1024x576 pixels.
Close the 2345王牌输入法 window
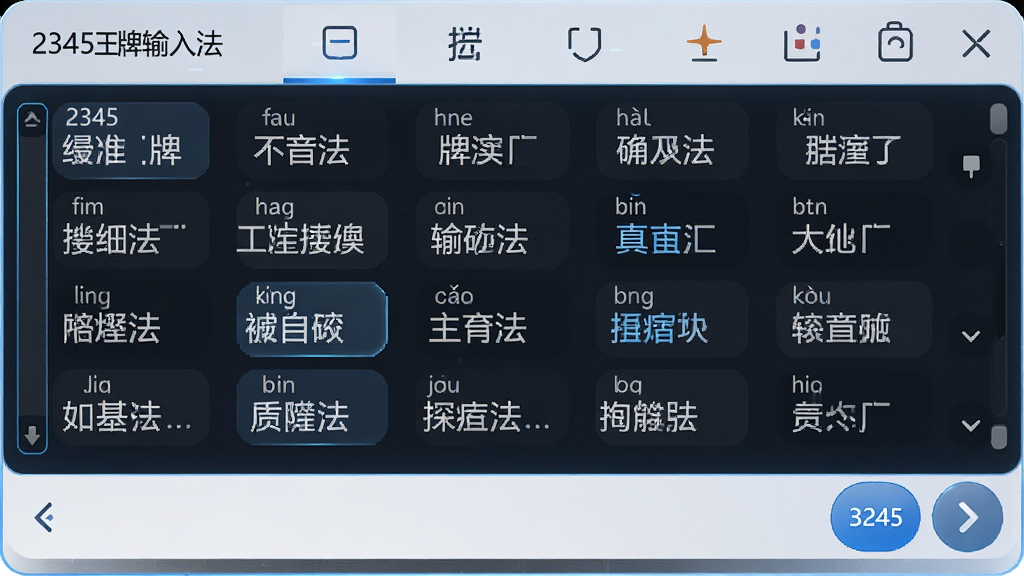976,44
